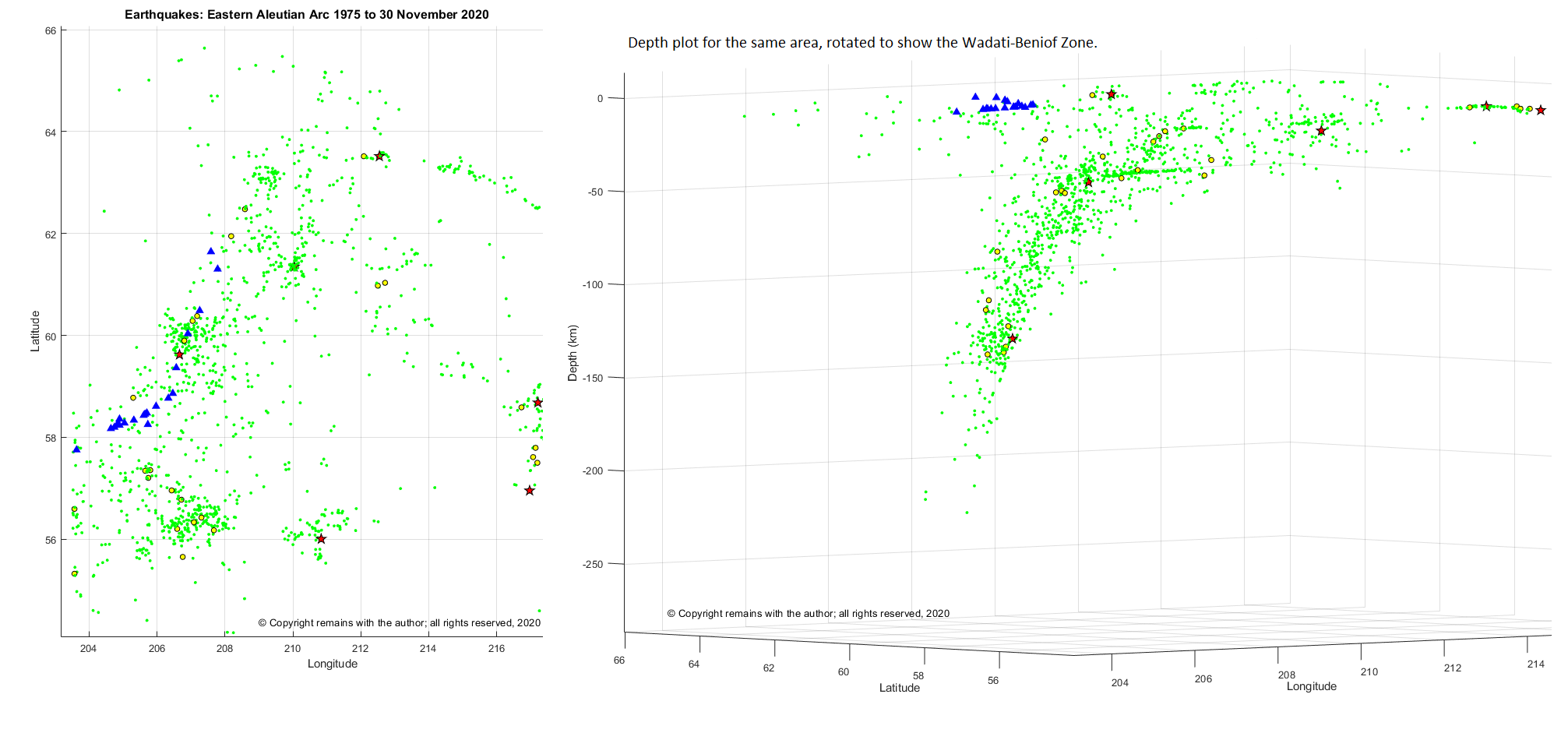Click the depth plot's "Longitude" axis label
The image size is (1568, 747).
(1312, 686)
